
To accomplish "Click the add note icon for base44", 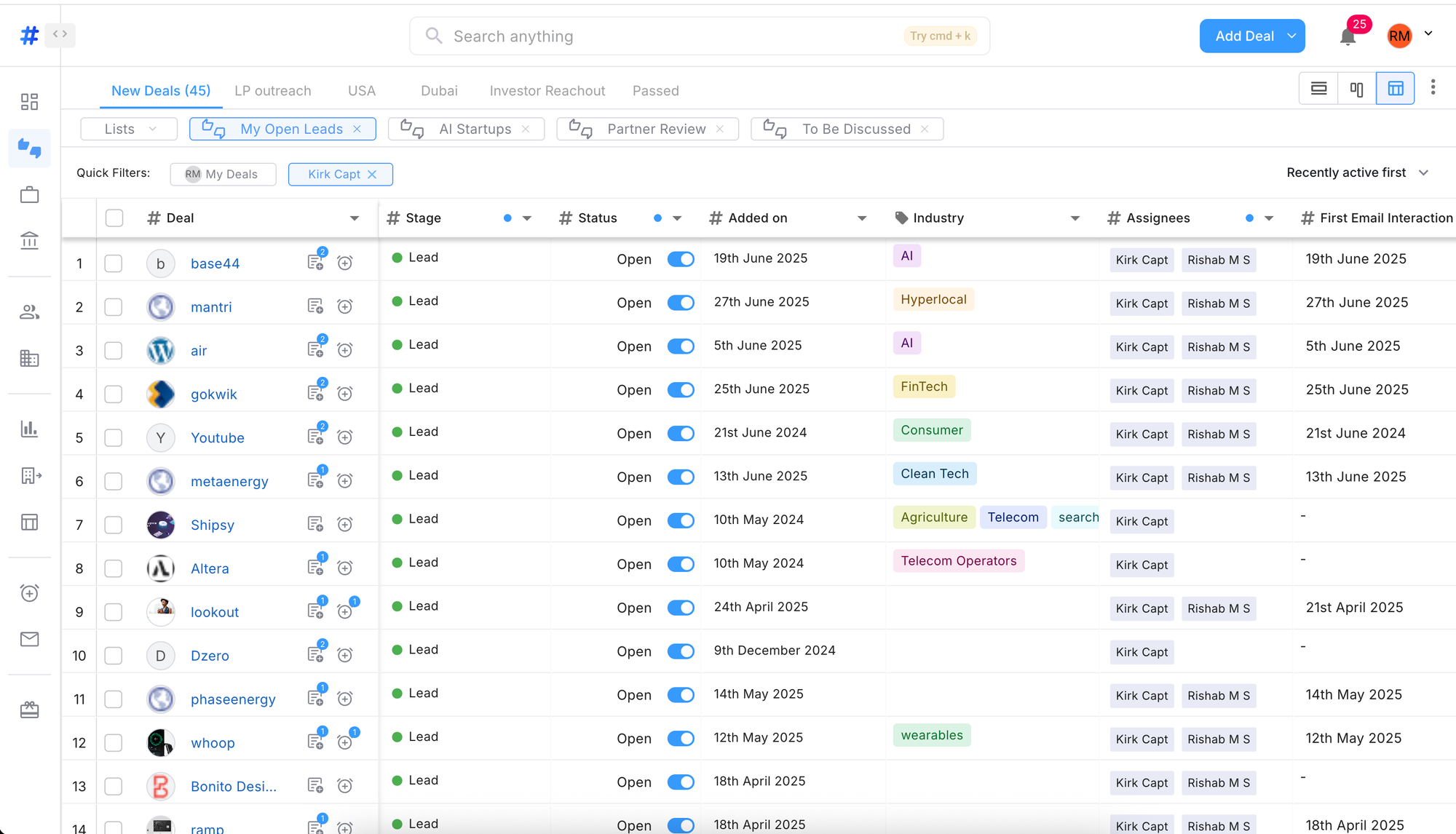I will pyautogui.click(x=316, y=261).
